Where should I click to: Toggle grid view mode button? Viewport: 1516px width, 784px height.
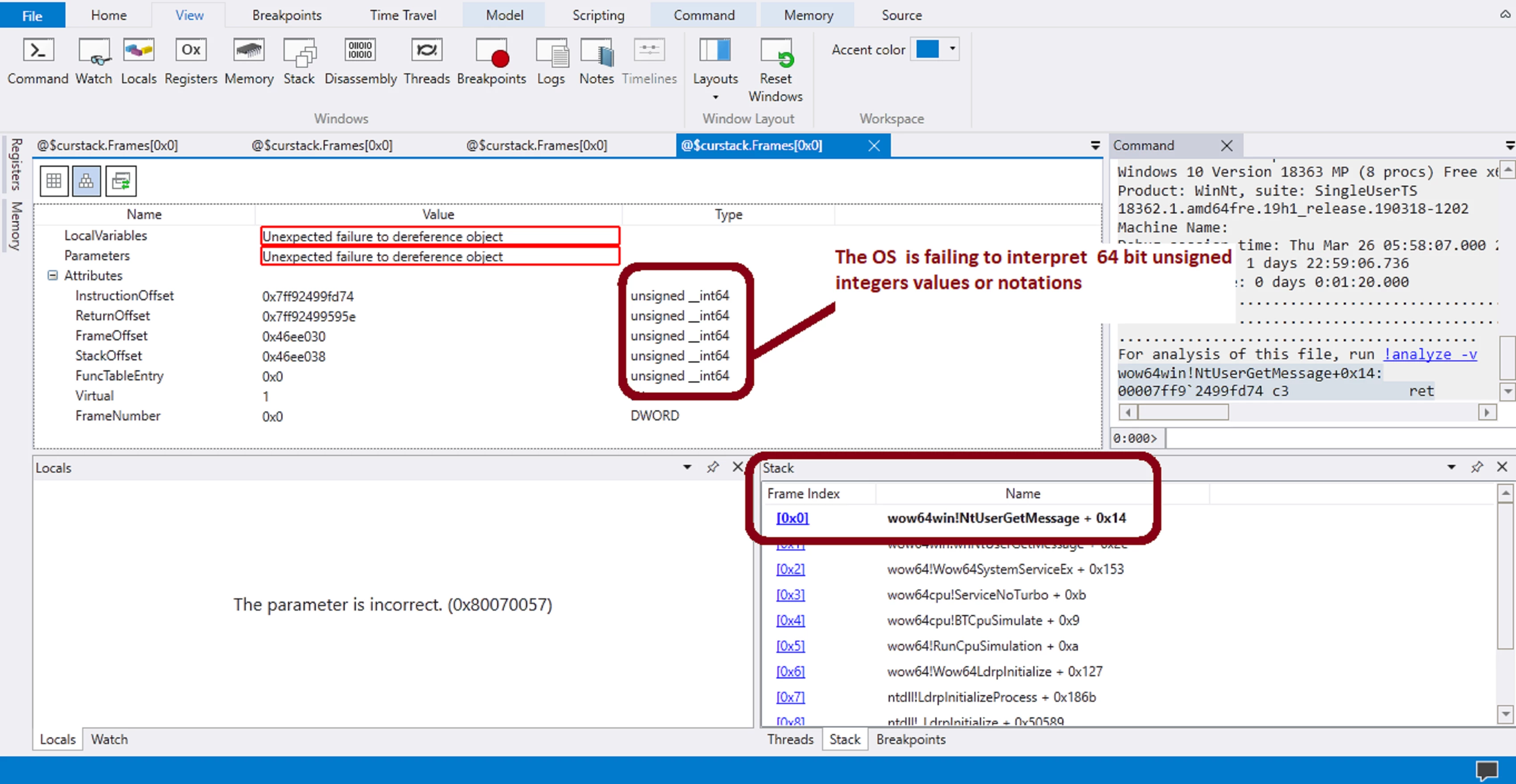point(53,181)
